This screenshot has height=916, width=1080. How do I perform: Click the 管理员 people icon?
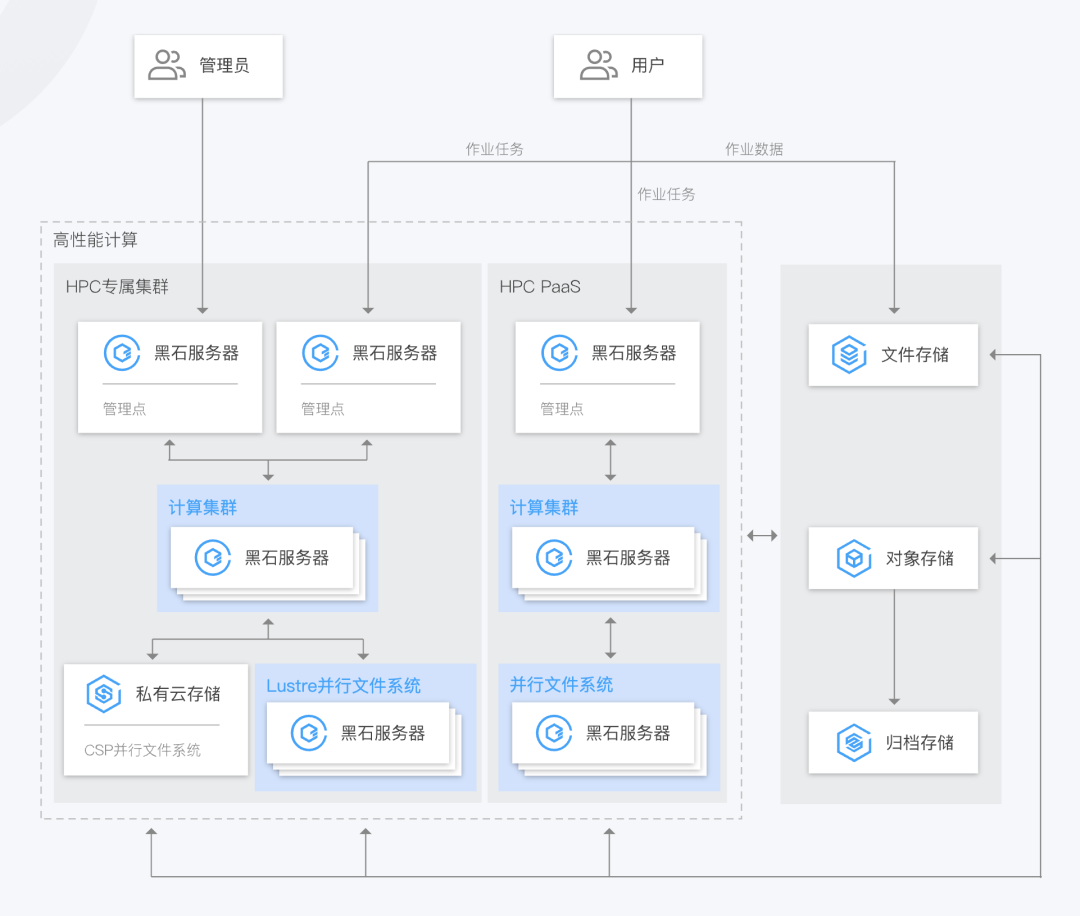pos(167,65)
